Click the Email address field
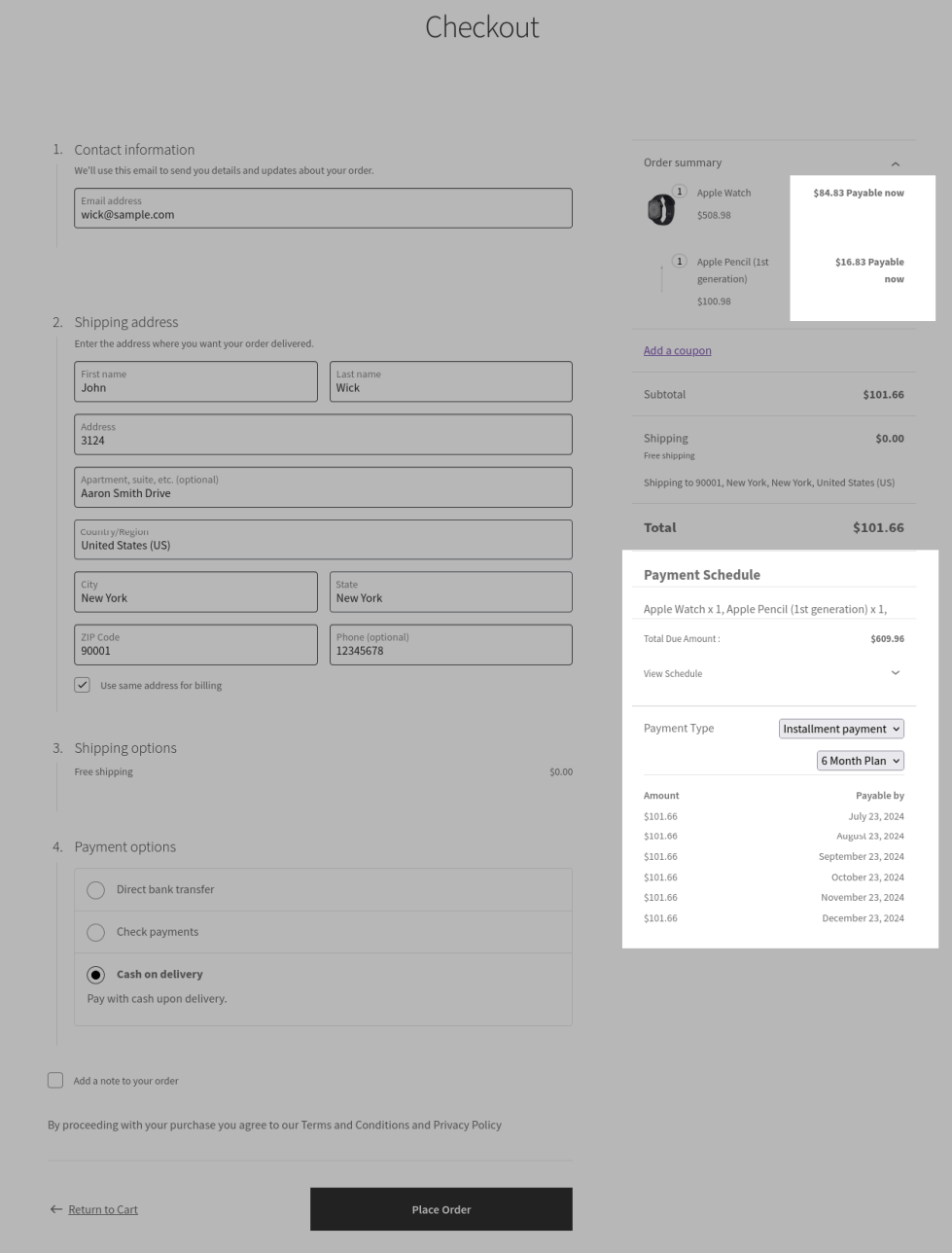Image resolution: width=952 pixels, height=1253 pixels. point(323,208)
